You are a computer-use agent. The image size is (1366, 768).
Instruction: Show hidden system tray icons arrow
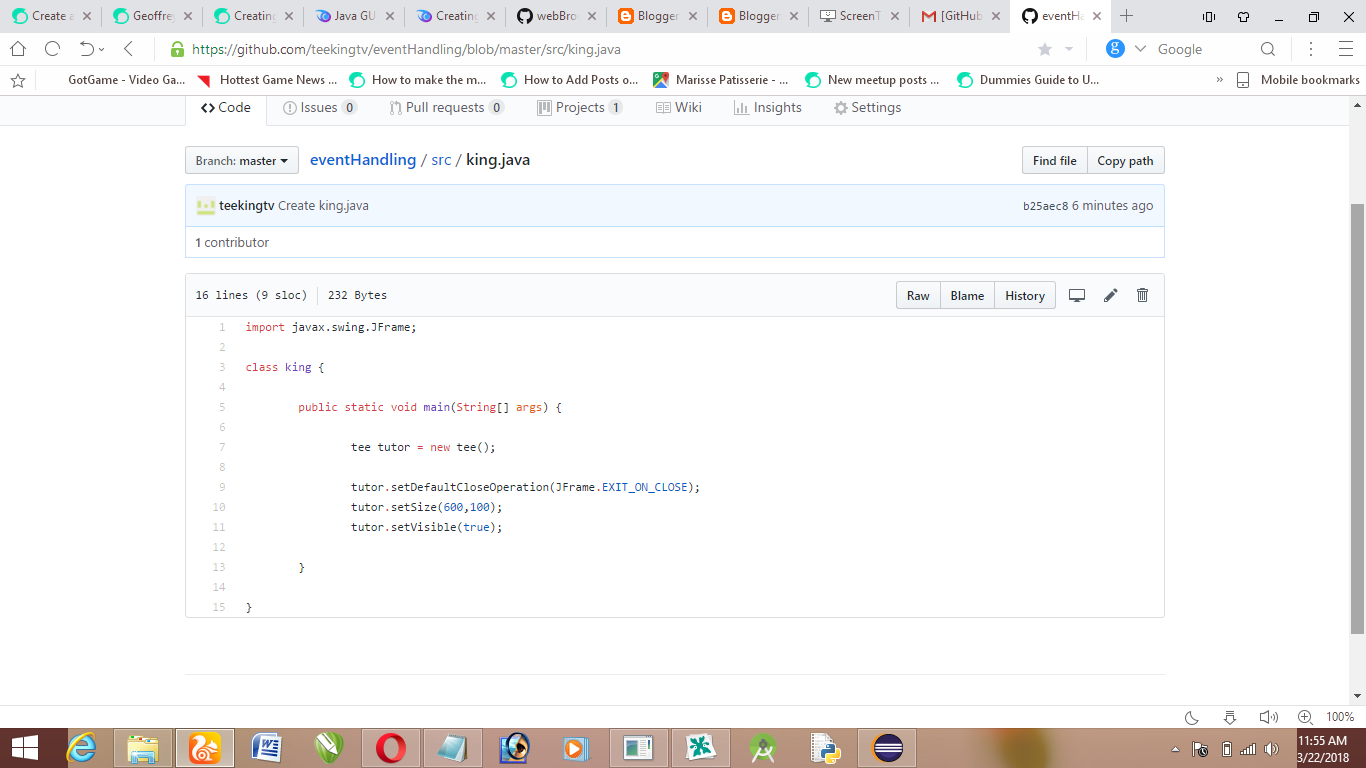1175,749
